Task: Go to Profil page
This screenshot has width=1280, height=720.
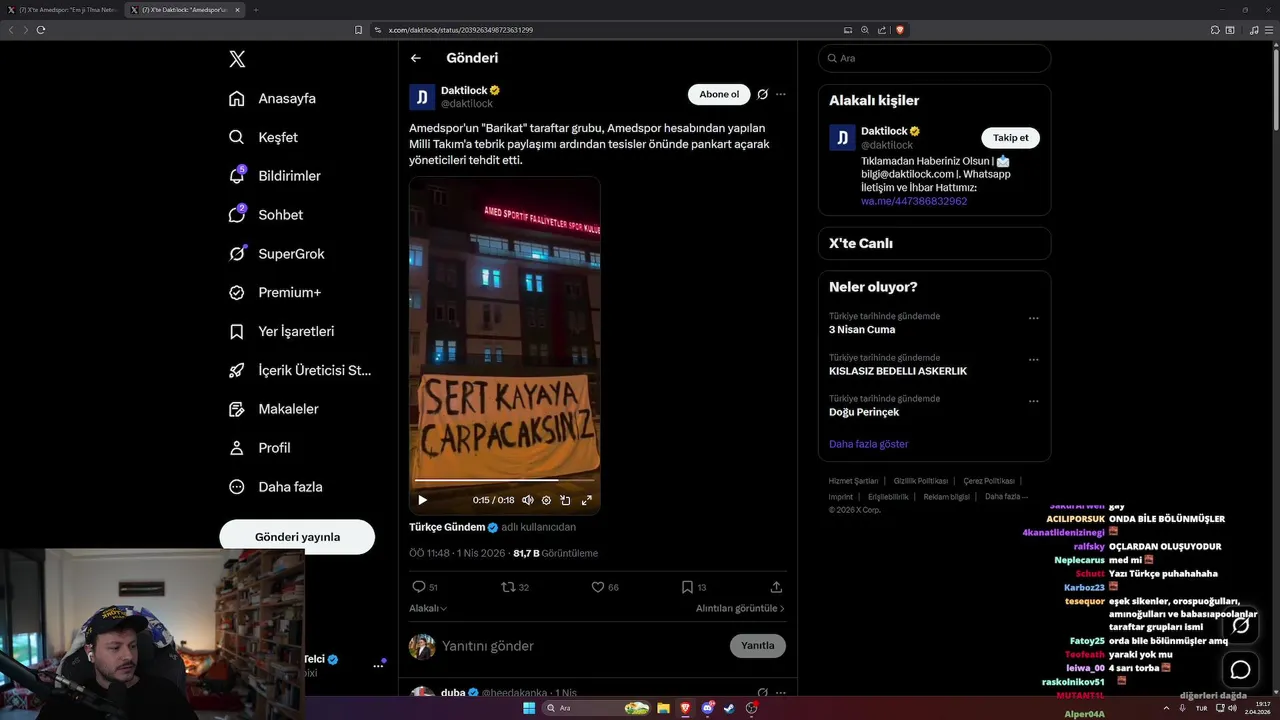Action: click(x=259, y=448)
